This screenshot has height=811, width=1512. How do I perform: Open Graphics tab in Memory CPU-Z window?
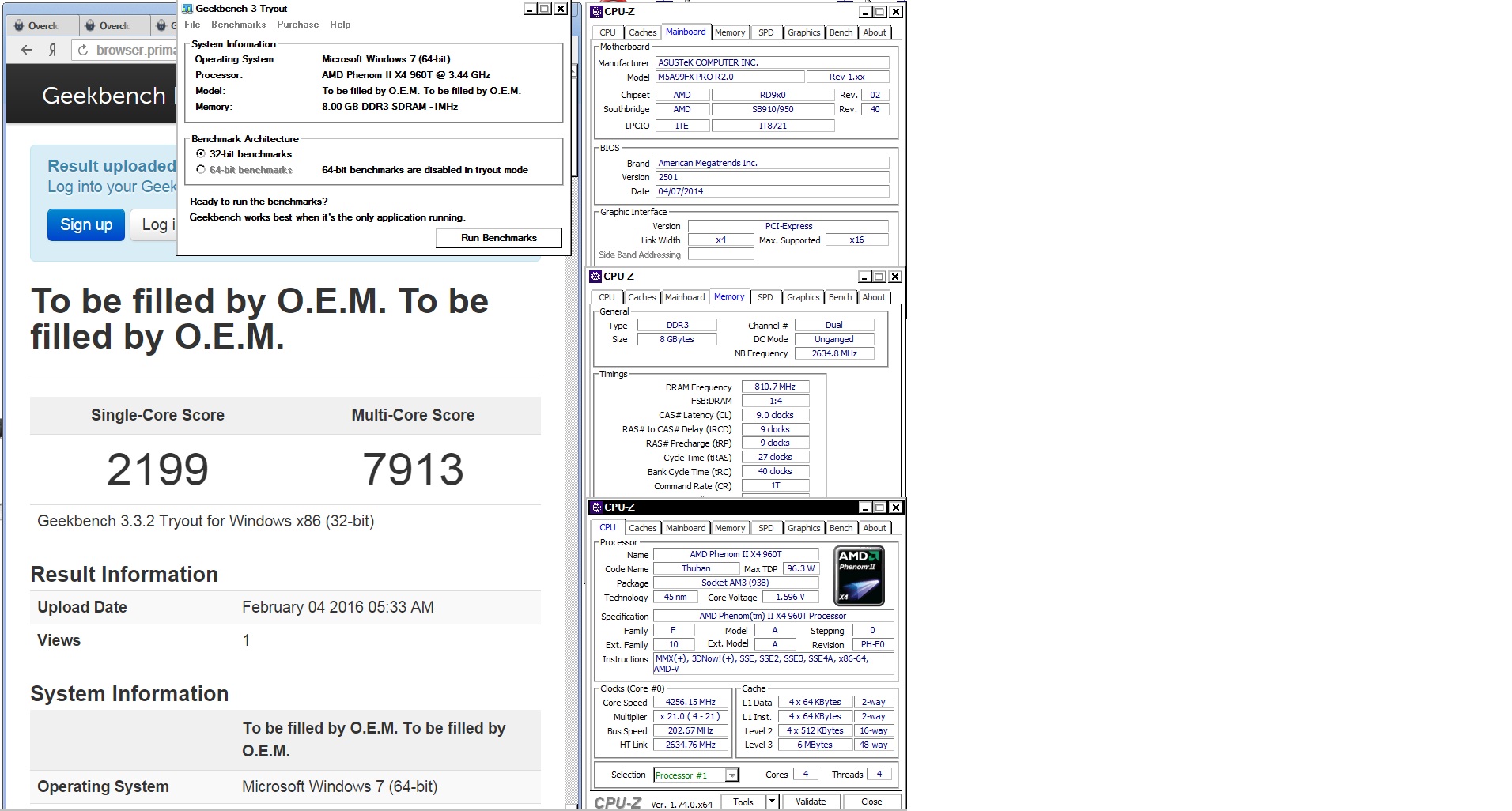tap(803, 297)
